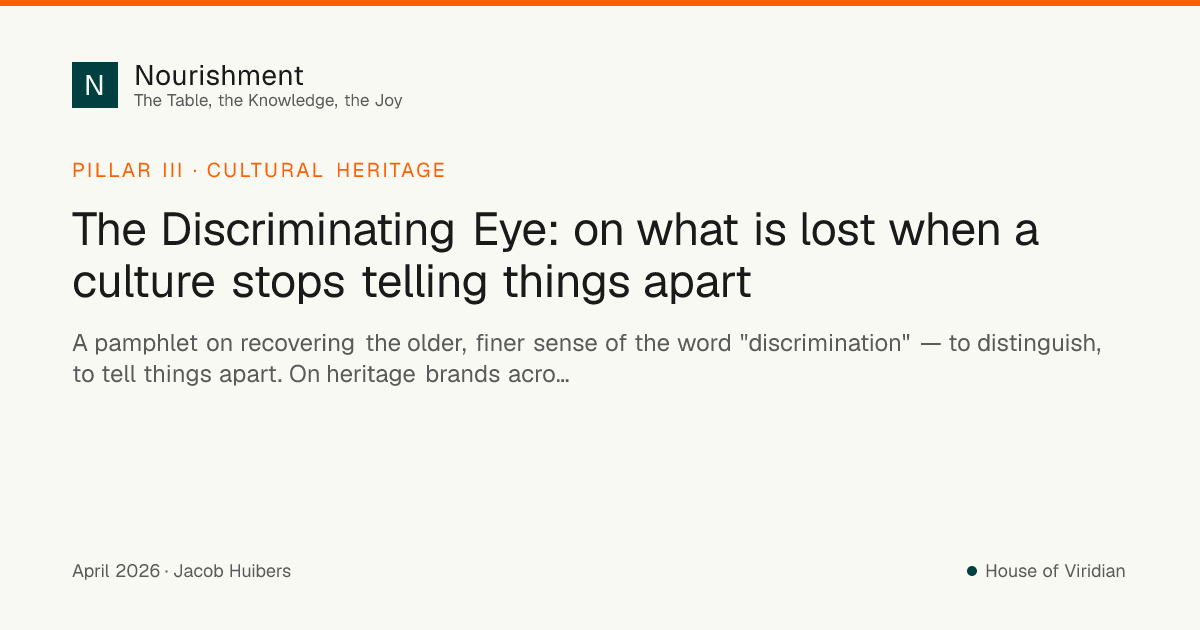Open the CULTURAL HERITAGE category label
1200x630 pixels.
click(x=326, y=170)
